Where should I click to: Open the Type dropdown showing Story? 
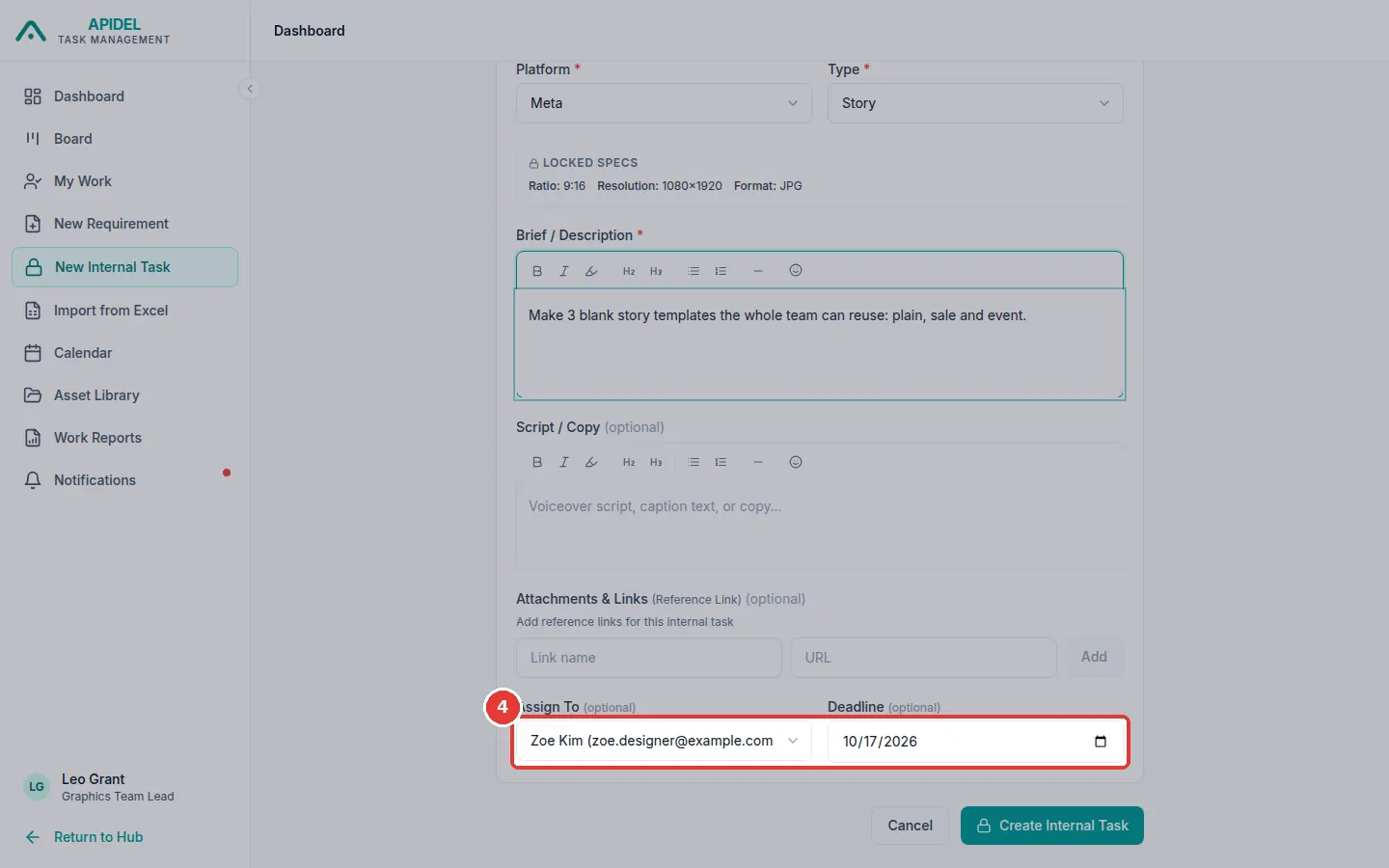pyautogui.click(x=975, y=103)
